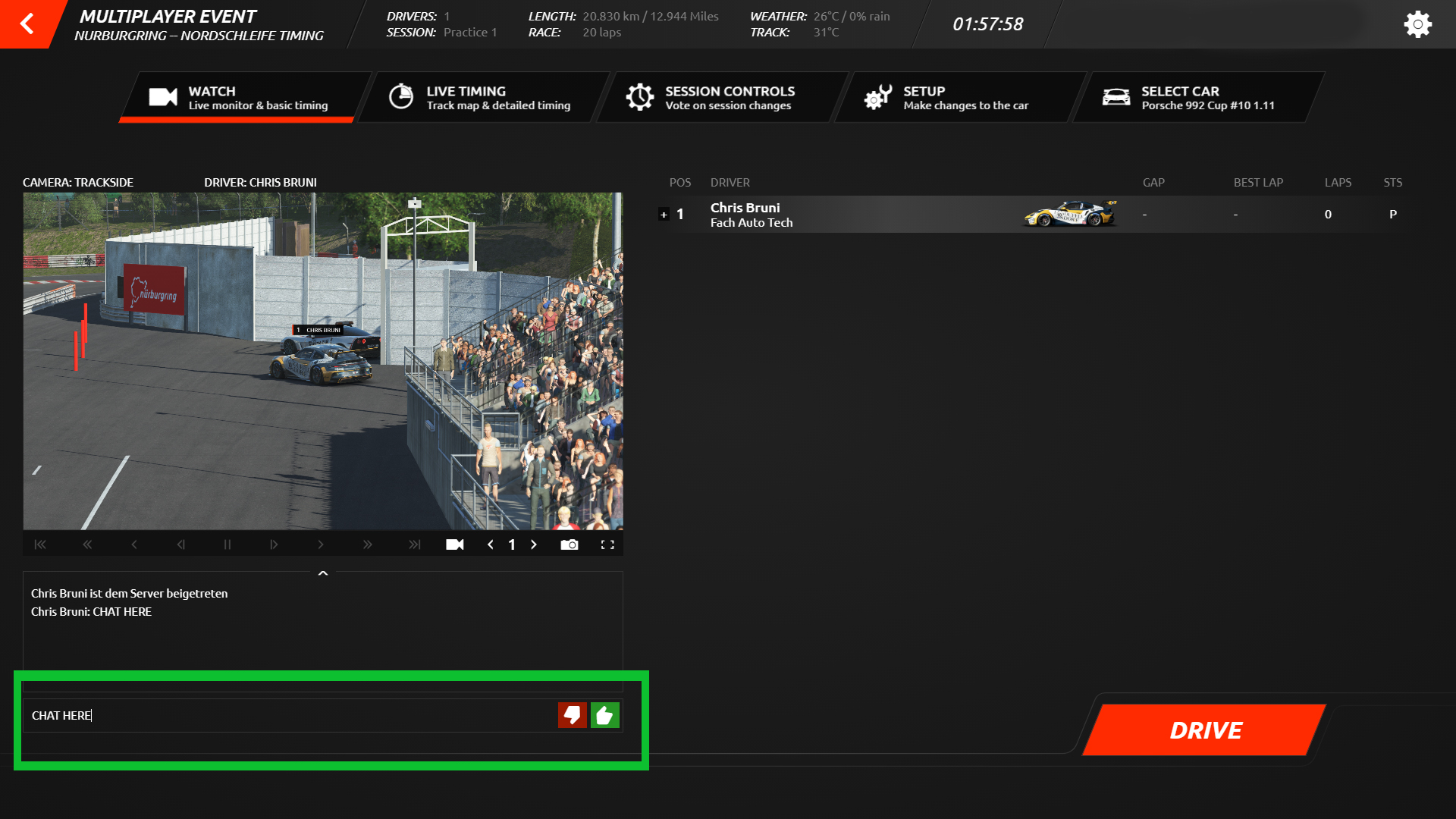The image size is (1456, 819).
Task: Collapse the chat panel with the caret
Action: pos(323,573)
